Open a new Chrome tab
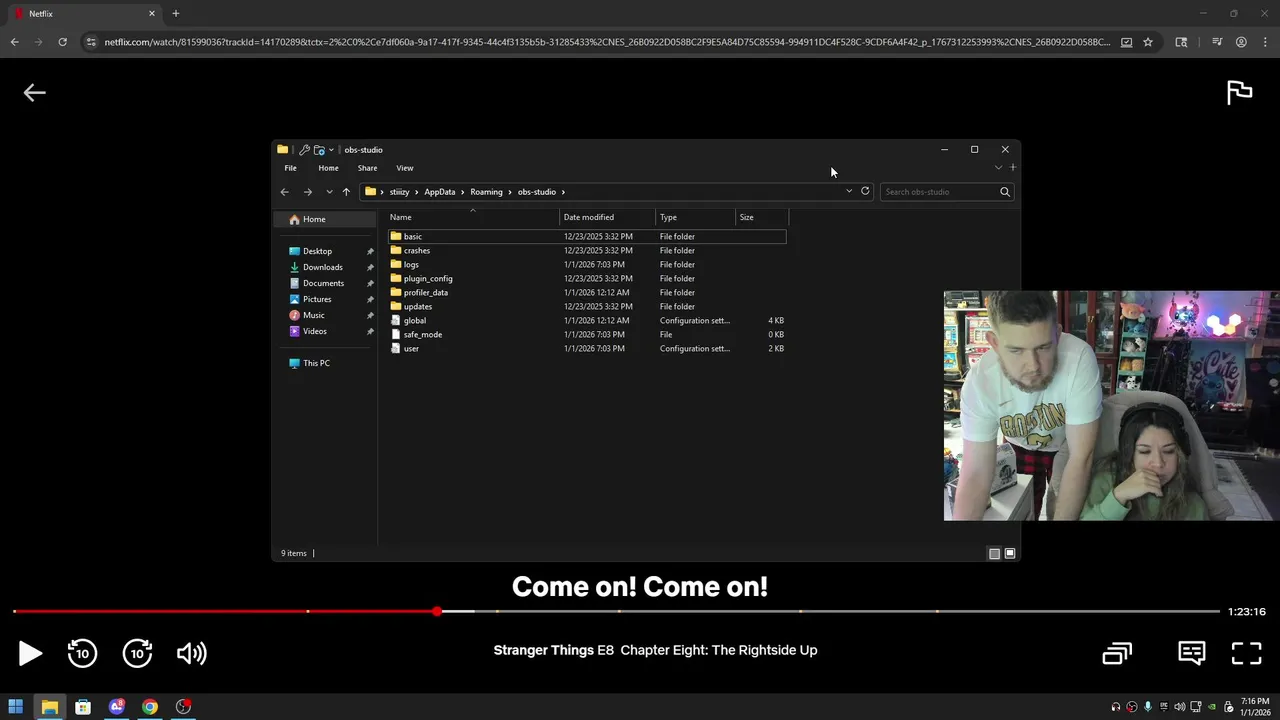This screenshot has height=720, width=1280. pyautogui.click(x=176, y=13)
